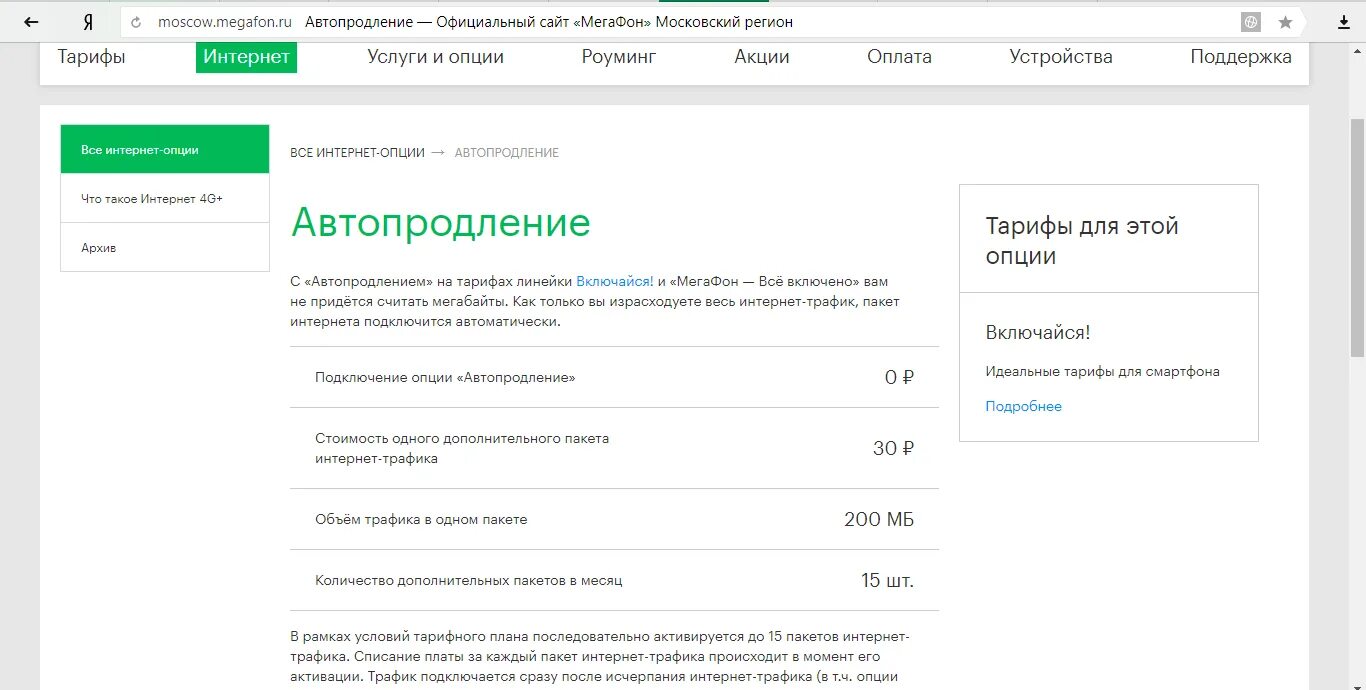Viewport: 1366px width, 690px height.
Task: Bookmark the page with the star icon
Action: [1286, 22]
